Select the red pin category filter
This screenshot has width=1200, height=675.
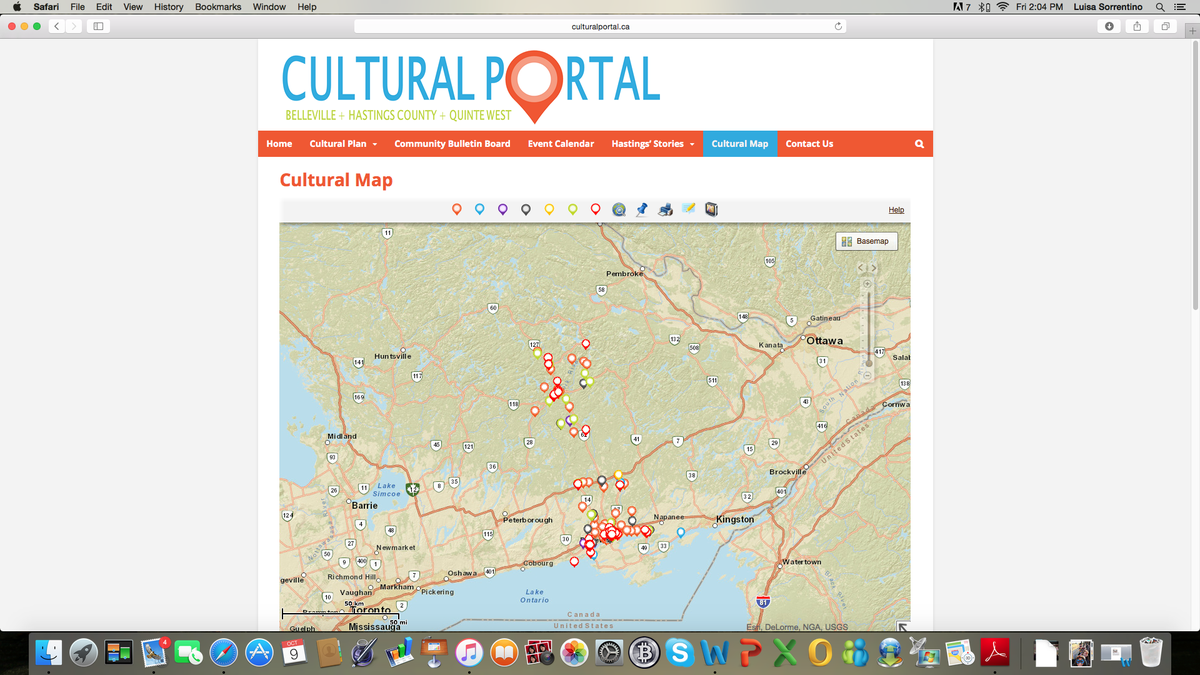point(595,209)
